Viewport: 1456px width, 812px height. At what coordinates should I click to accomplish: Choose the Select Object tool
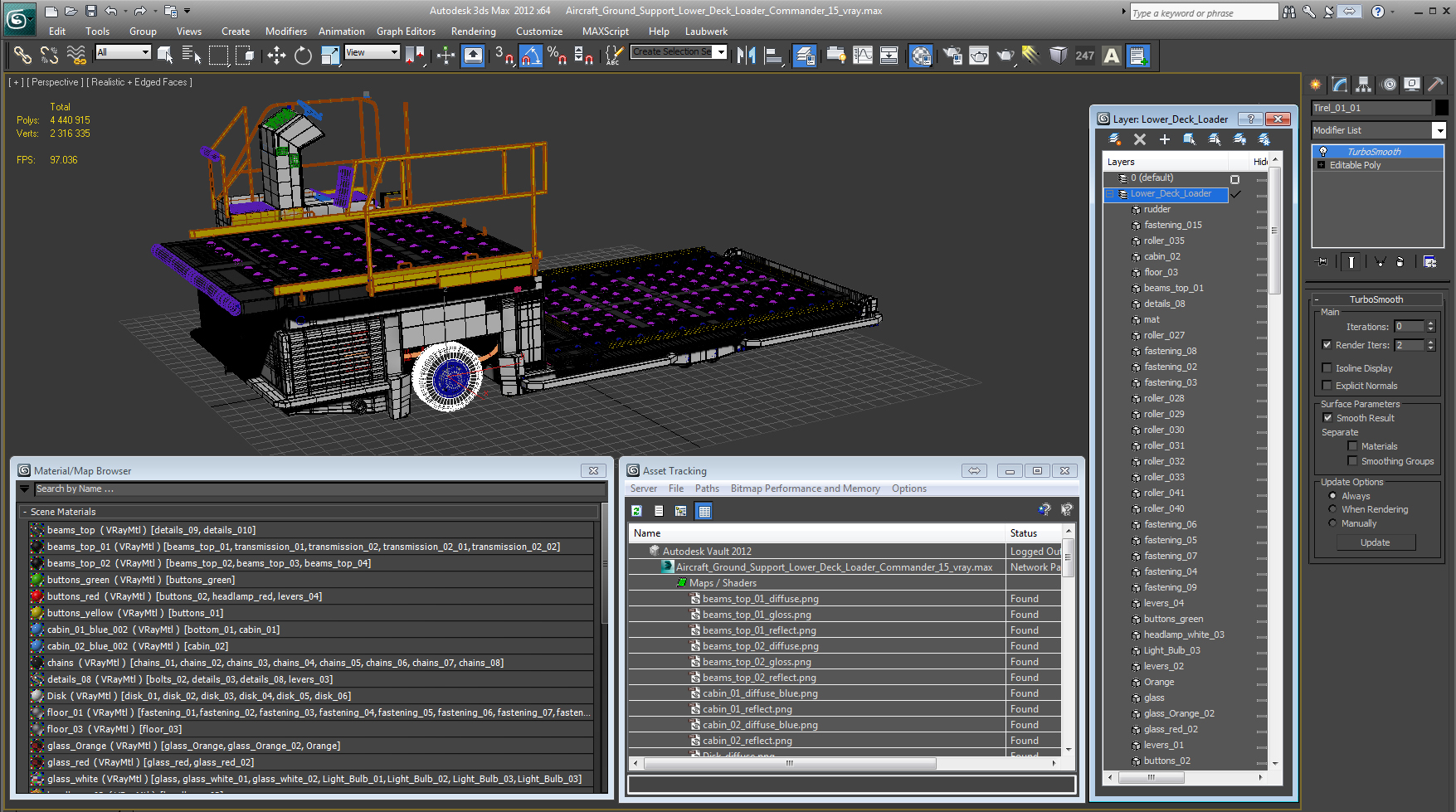click(165, 56)
